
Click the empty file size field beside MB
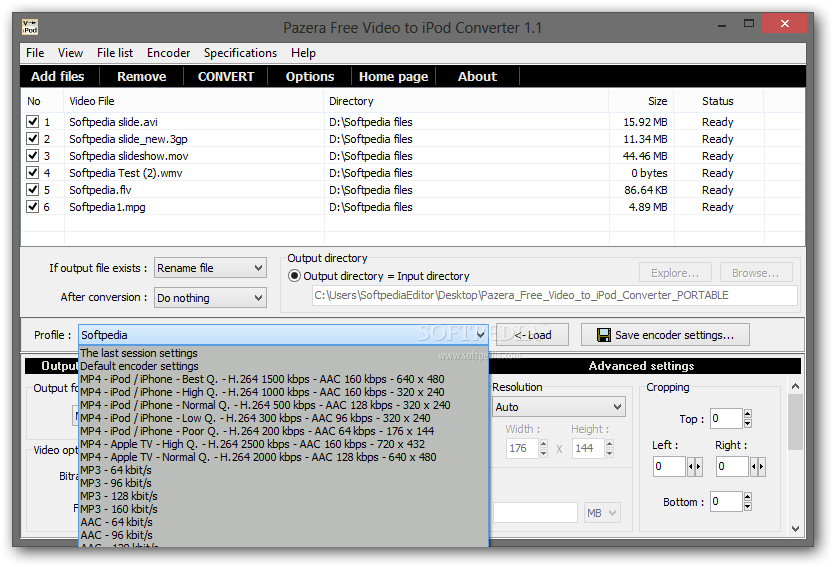[x=535, y=513]
